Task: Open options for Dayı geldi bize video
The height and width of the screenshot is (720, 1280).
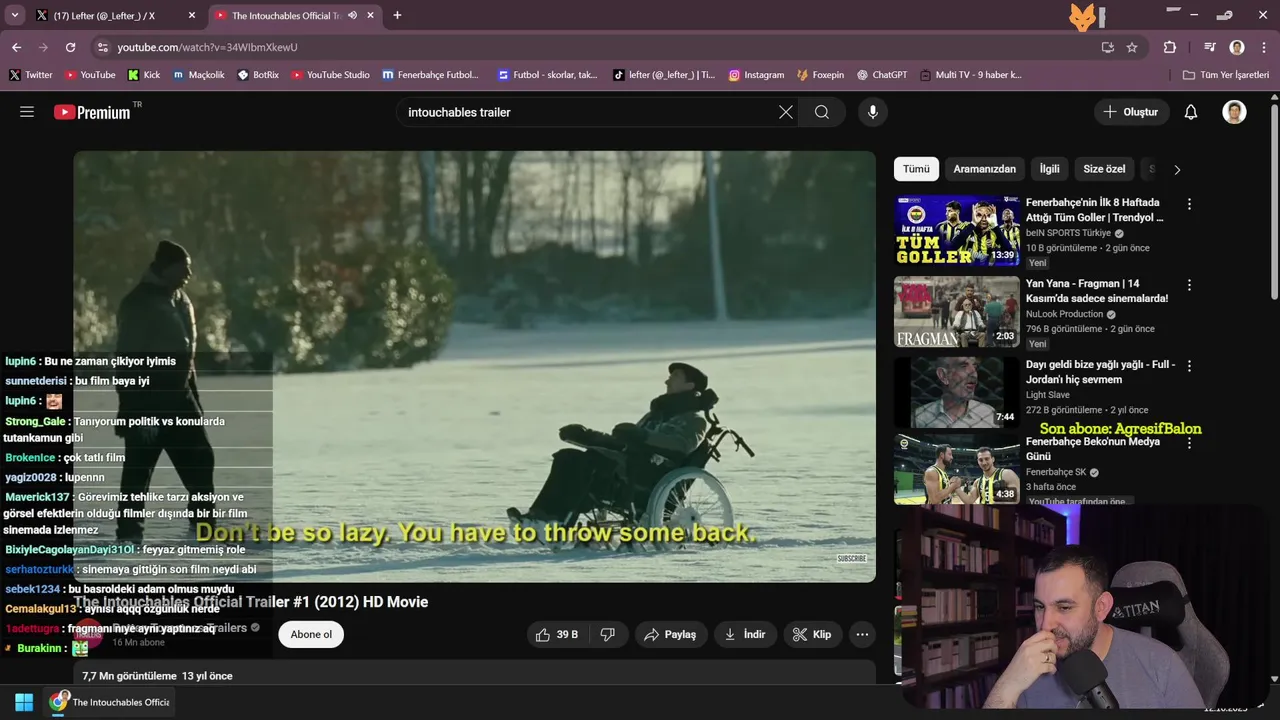Action: coord(1189,366)
